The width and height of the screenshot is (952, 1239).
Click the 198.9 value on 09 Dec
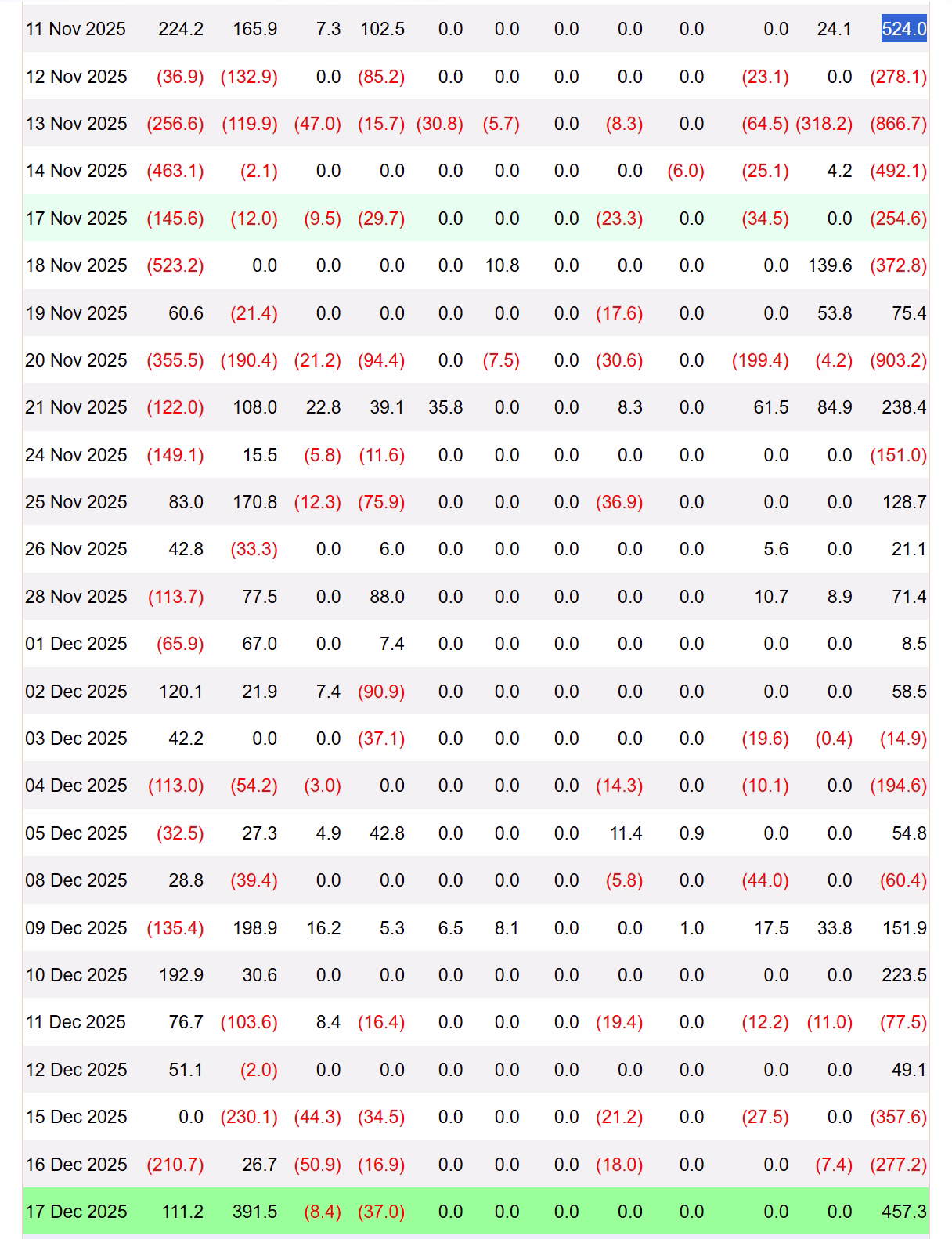coord(254,928)
